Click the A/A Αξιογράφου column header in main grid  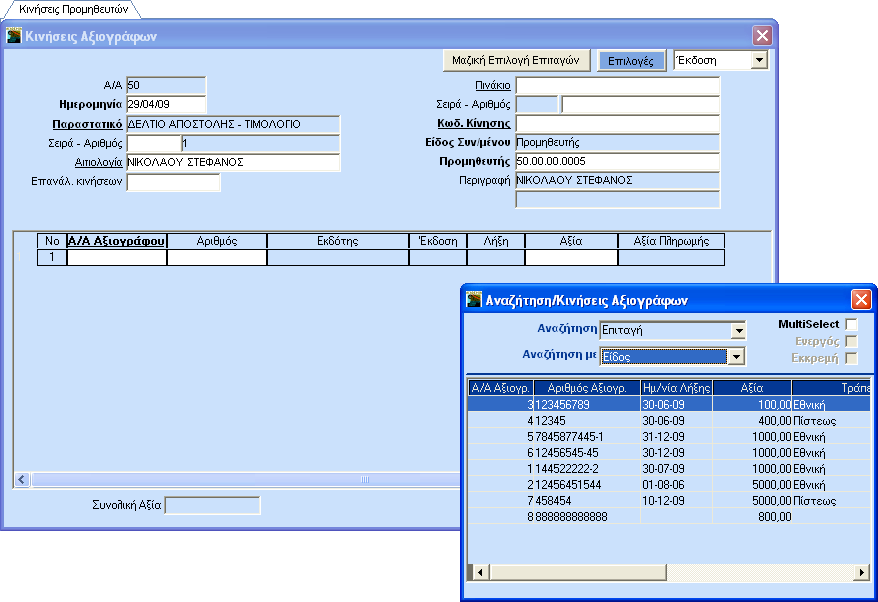pos(116,241)
